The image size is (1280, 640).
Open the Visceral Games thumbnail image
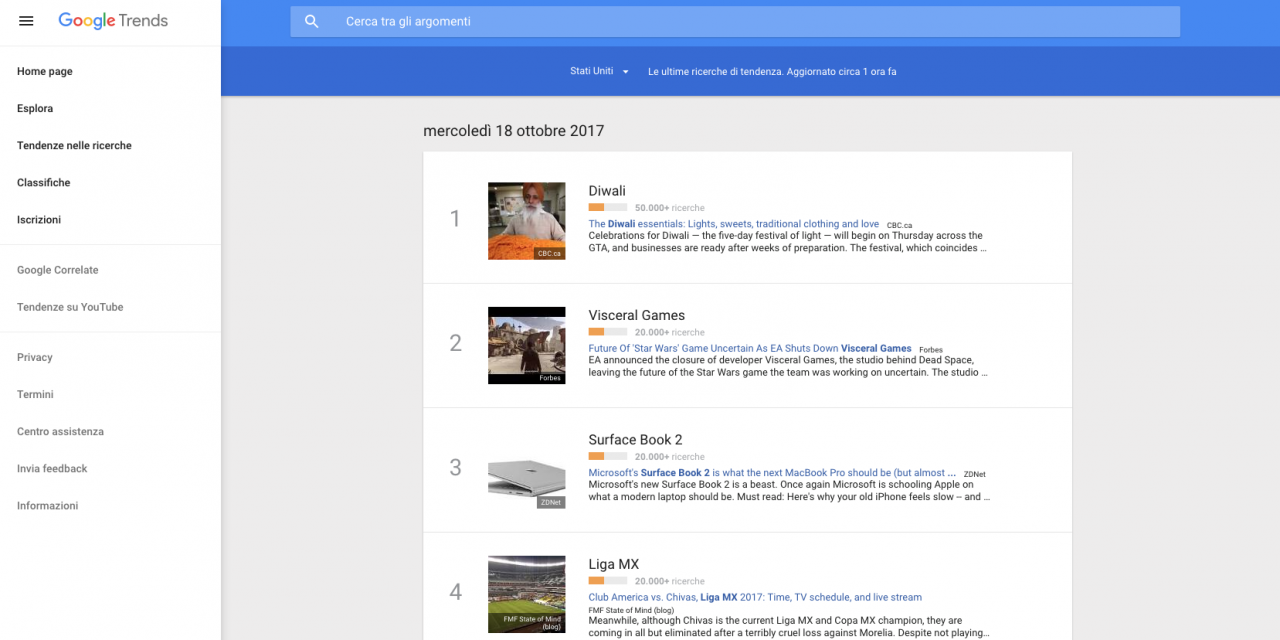(527, 345)
